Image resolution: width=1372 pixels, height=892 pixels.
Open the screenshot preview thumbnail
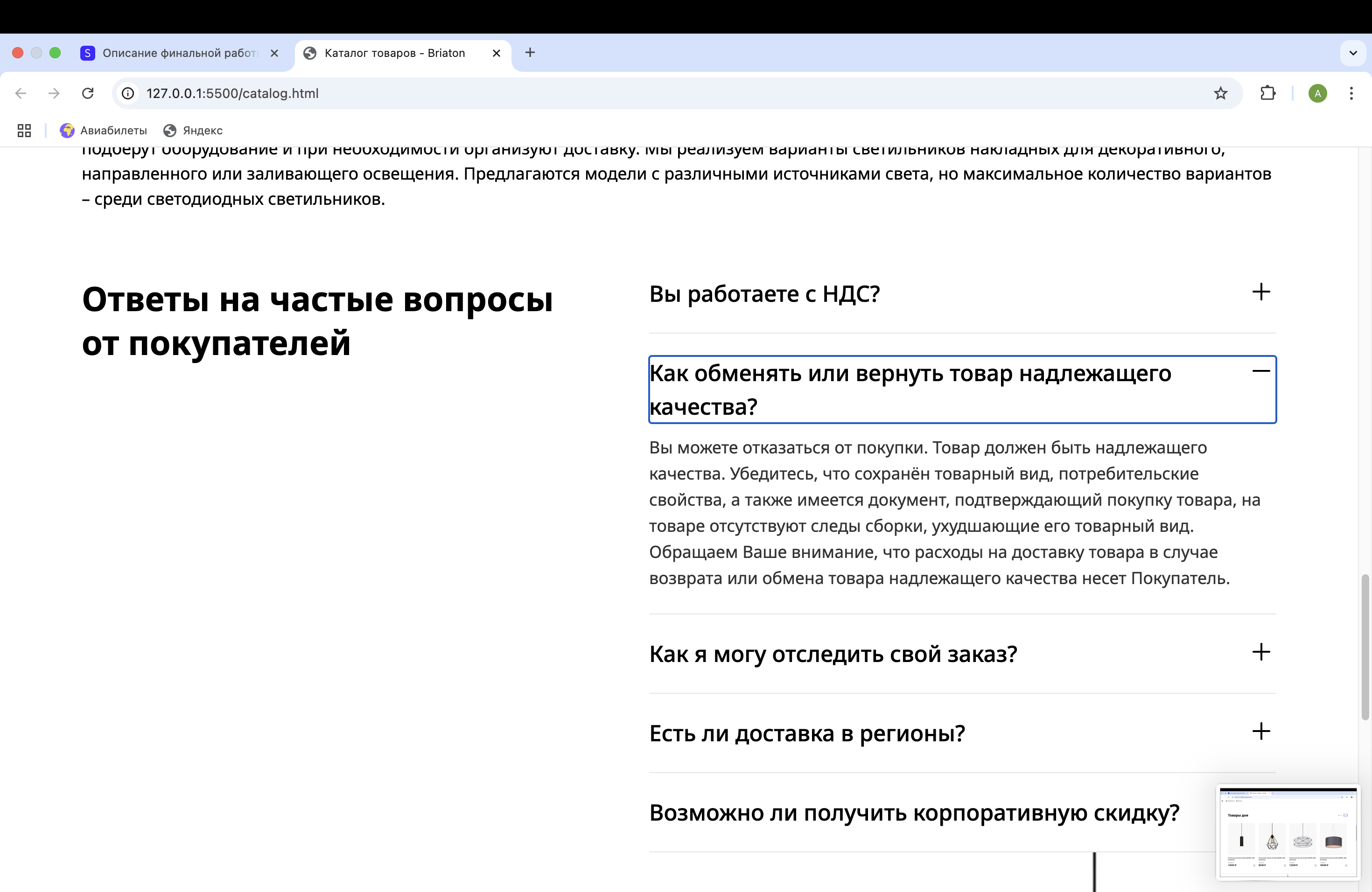[1288, 832]
